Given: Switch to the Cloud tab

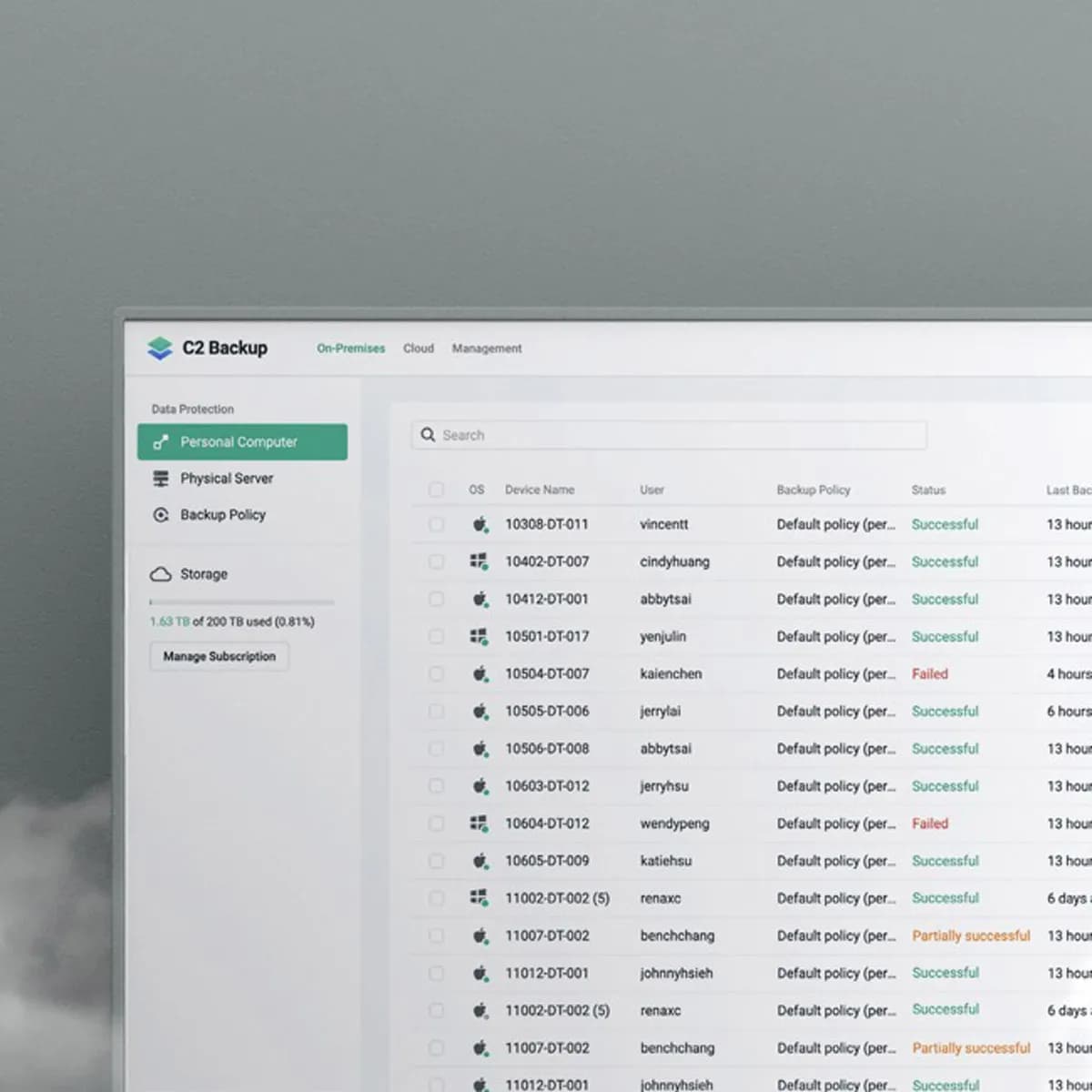Looking at the screenshot, I should point(419,349).
